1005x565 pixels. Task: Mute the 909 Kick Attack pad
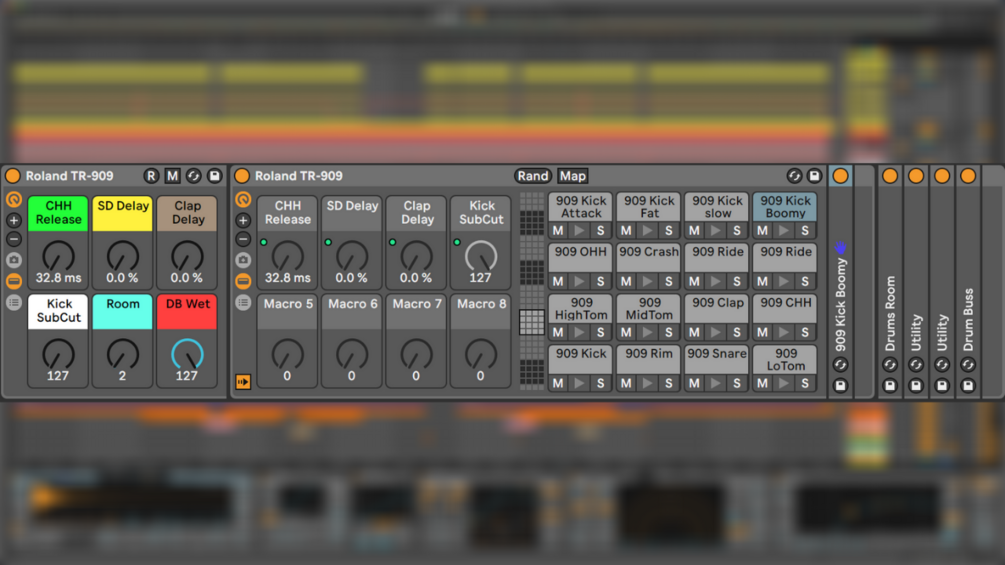click(x=558, y=231)
